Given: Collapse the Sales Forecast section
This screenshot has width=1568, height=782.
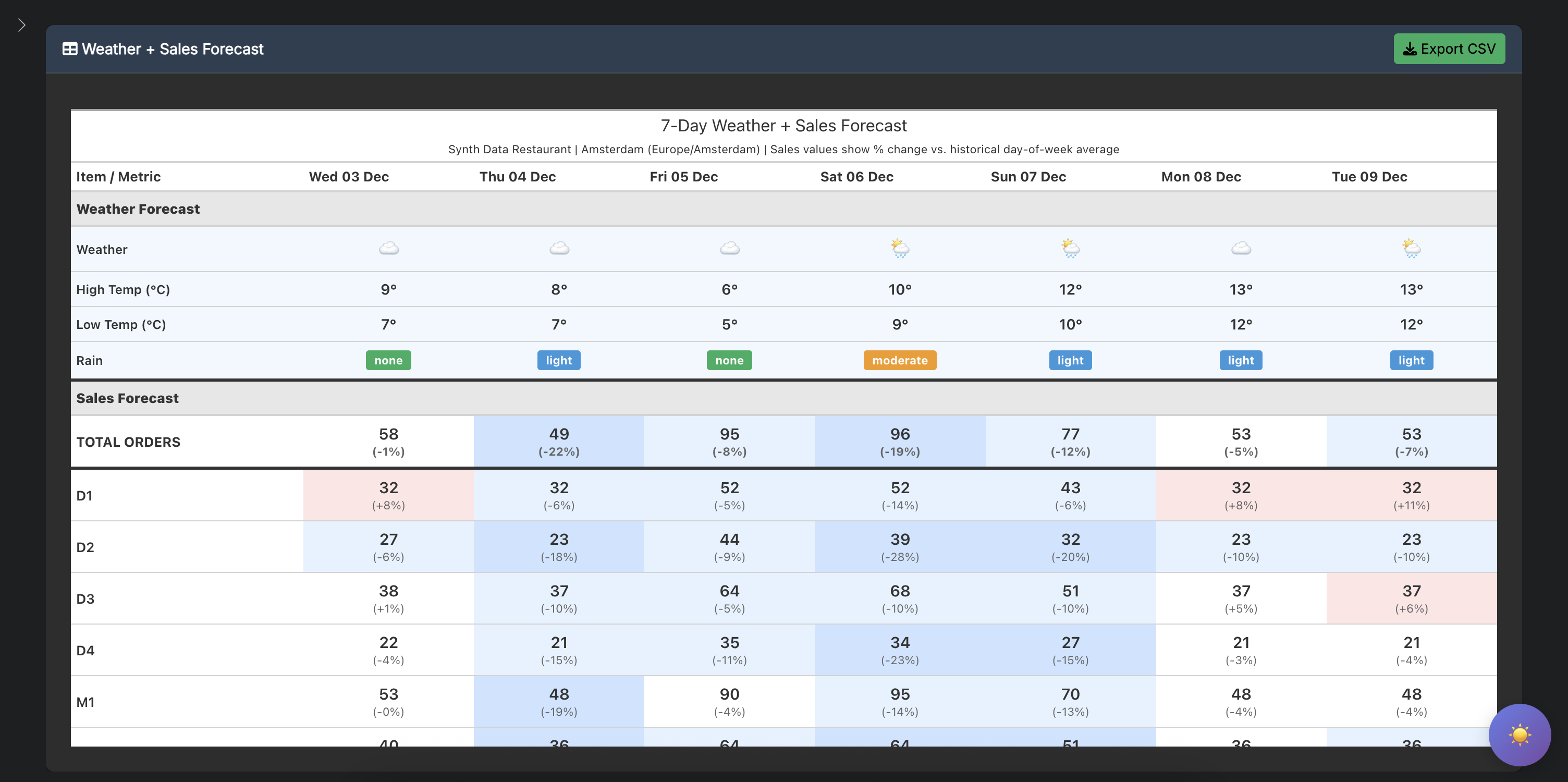Looking at the screenshot, I should pos(127,398).
